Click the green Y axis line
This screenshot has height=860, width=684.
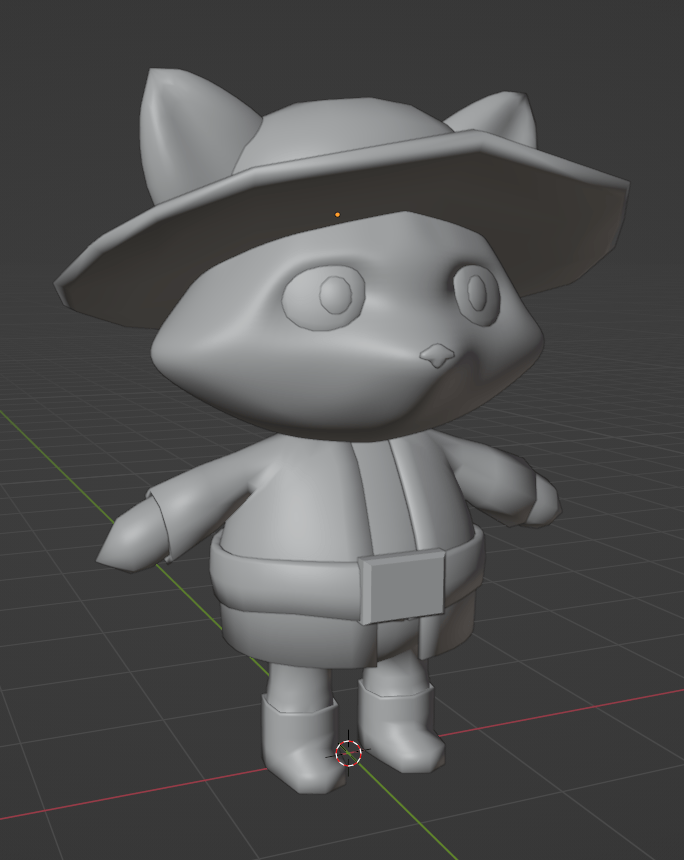(60, 450)
